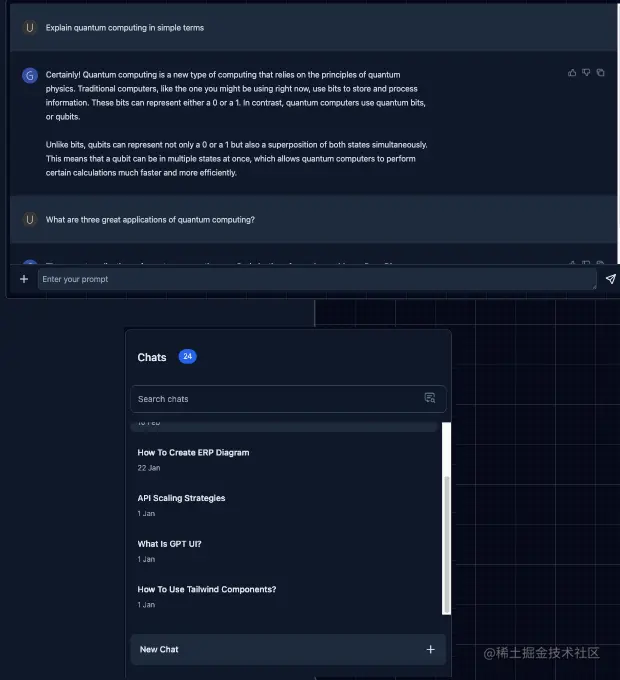
Task: Focus the 'Search chats' input
Action: (288, 399)
